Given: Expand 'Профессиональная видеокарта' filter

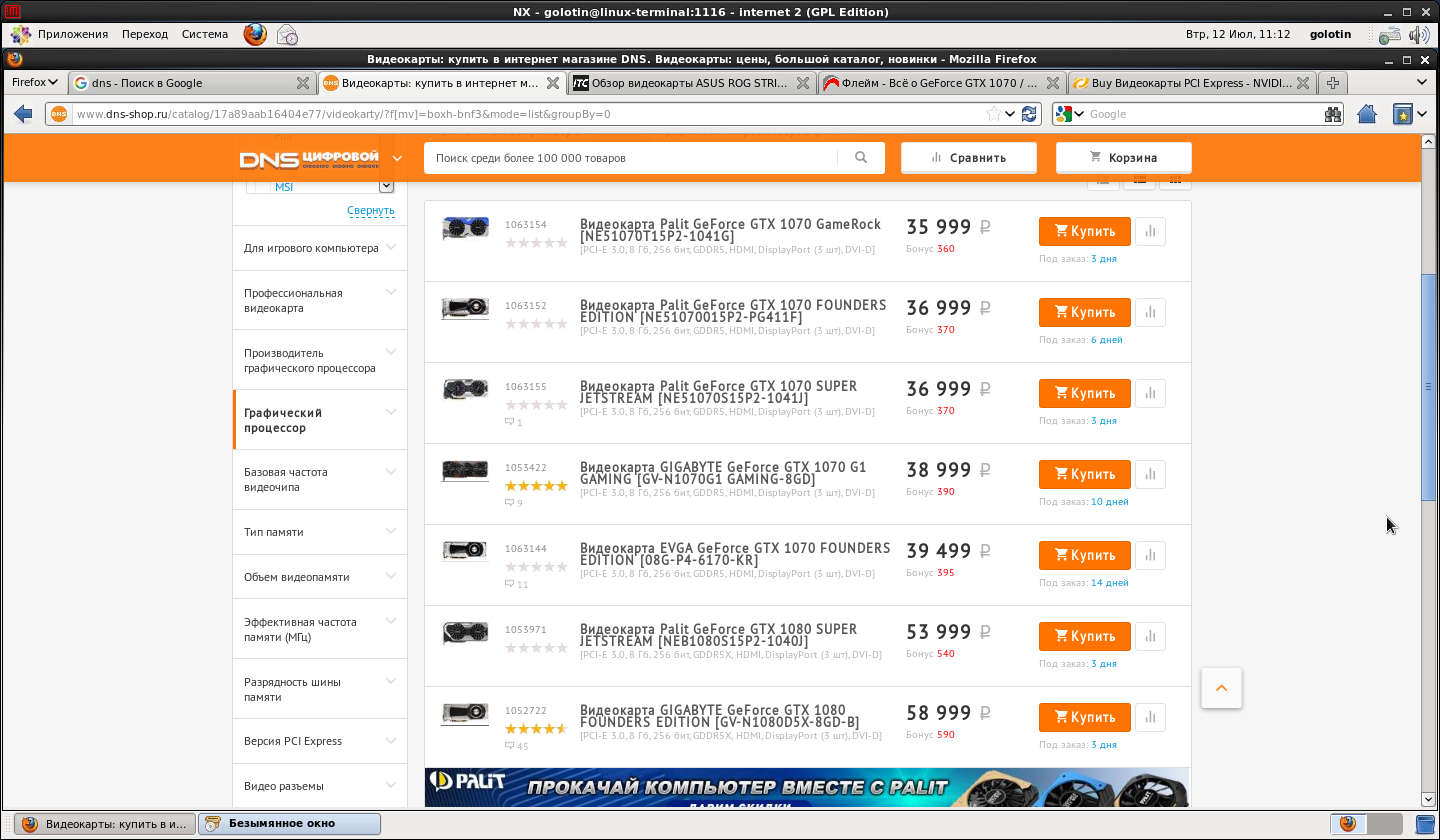Looking at the screenshot, I should tap(390, 292).
